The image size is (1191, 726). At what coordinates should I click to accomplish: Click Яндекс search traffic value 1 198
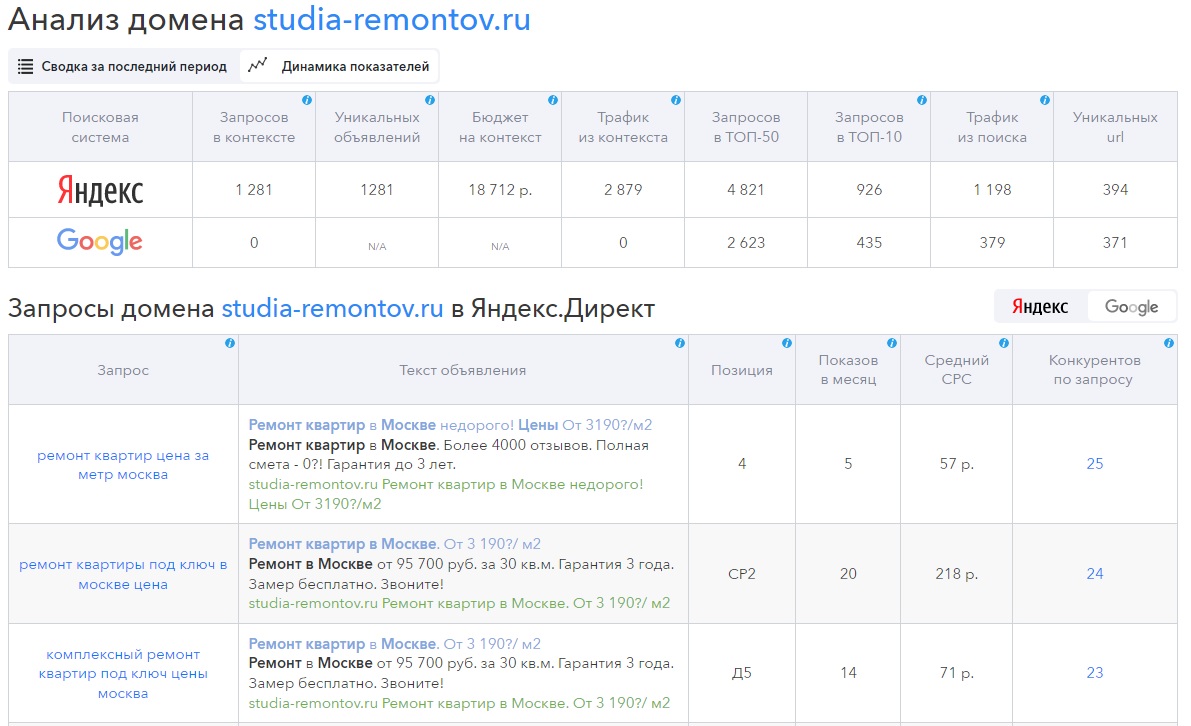992,190
